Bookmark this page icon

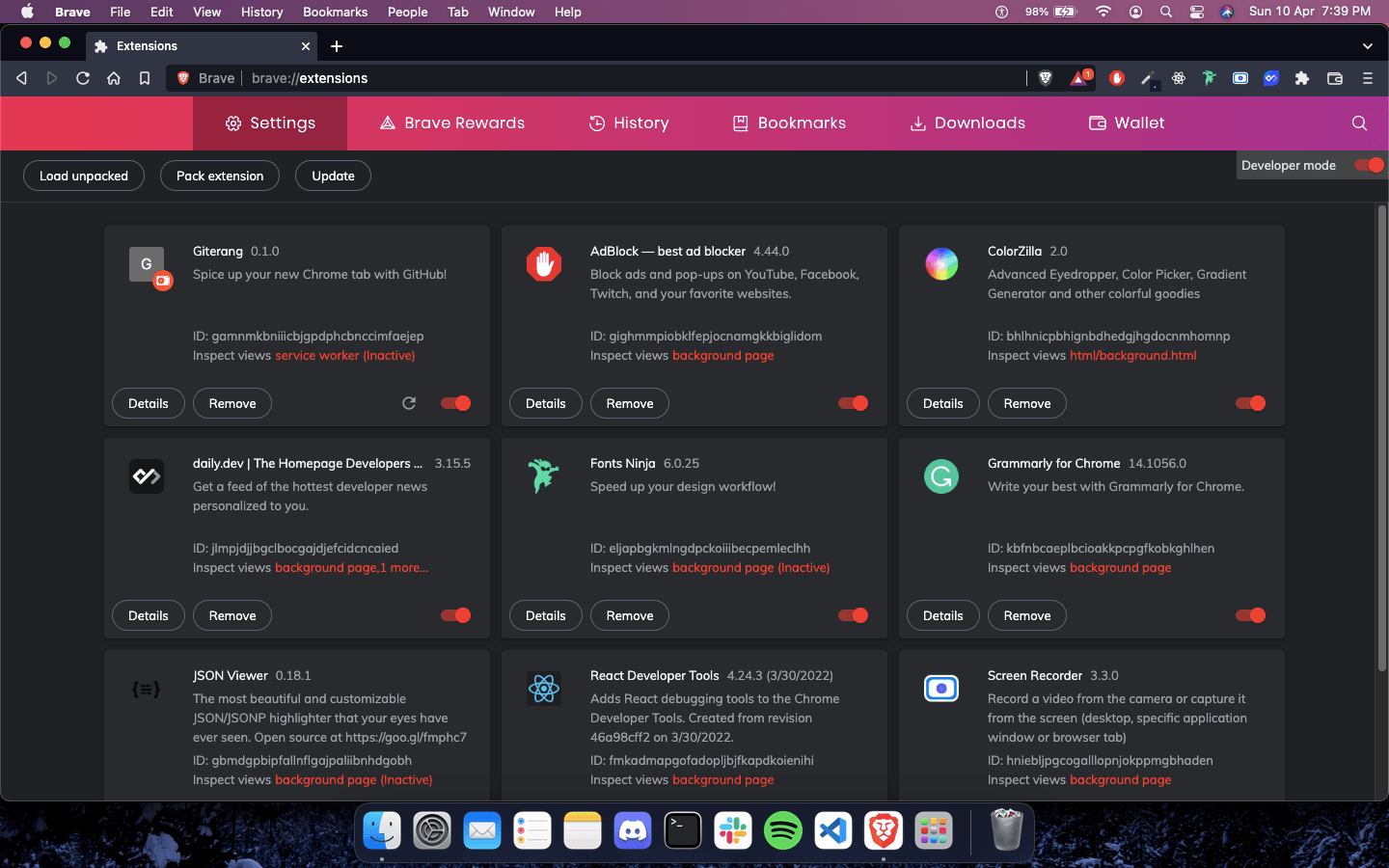coord(145,78)
